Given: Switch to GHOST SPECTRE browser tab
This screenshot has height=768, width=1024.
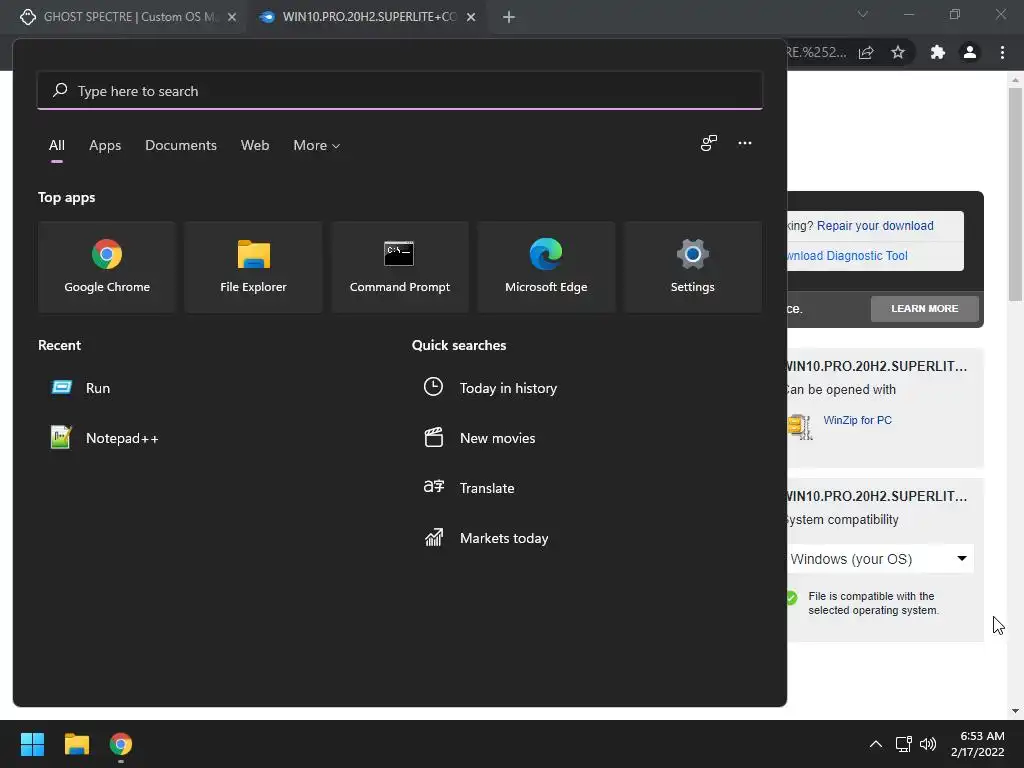Looking at the screenshot, I should (128, 17).
